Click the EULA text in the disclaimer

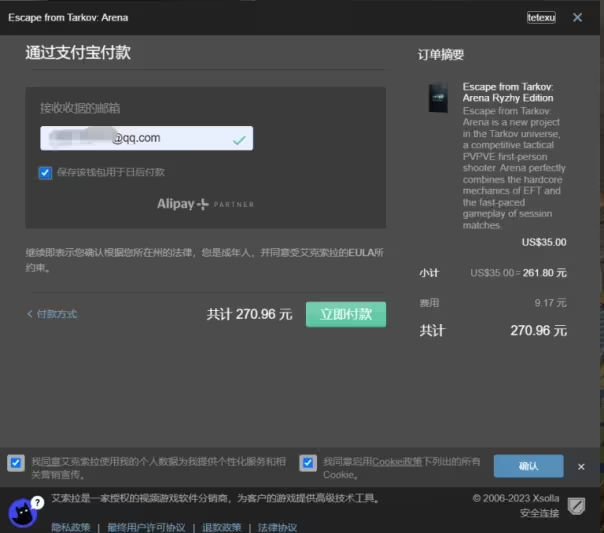[x=361, y=253]
